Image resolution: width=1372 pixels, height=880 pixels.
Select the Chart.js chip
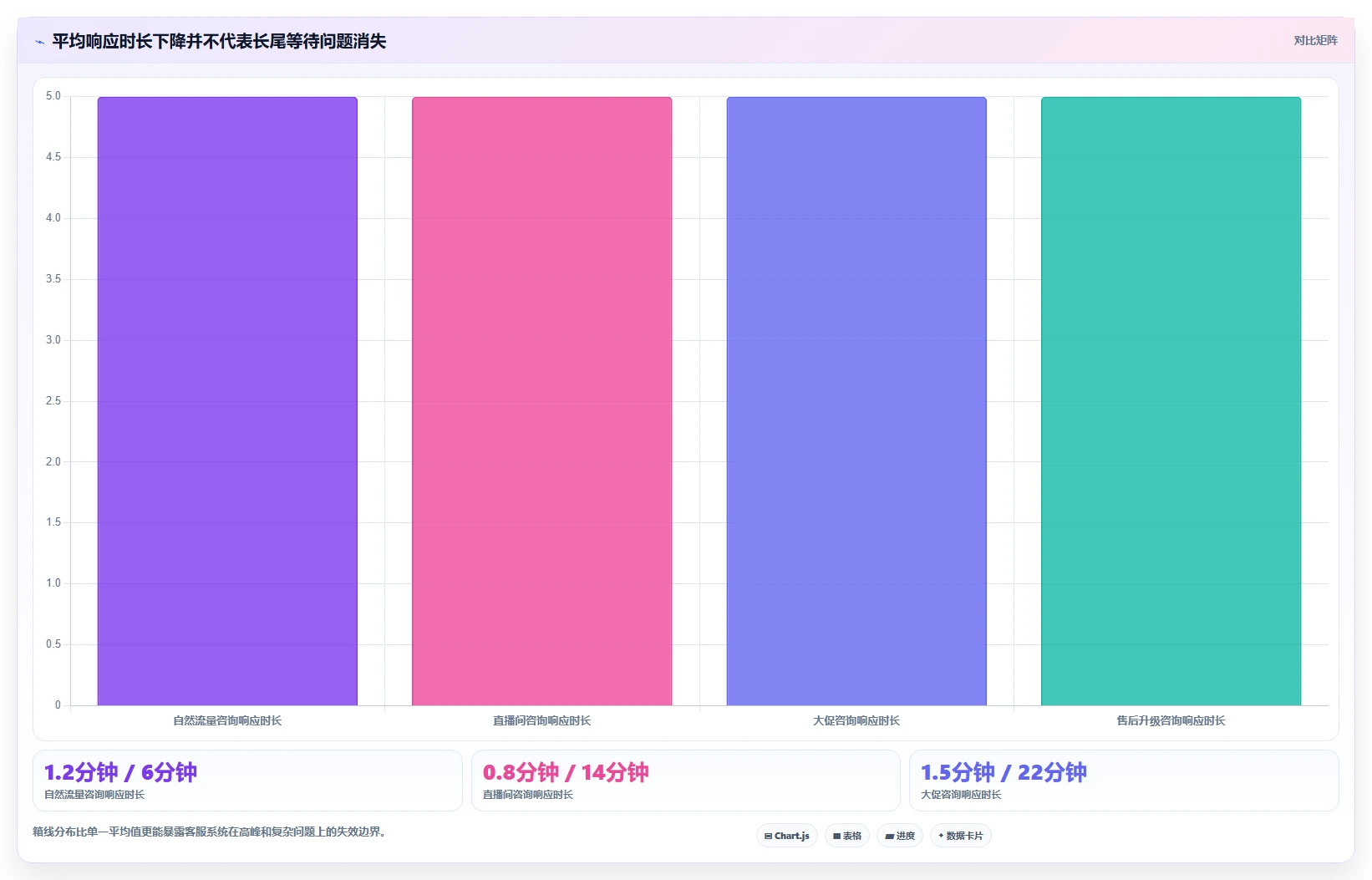tap(786, 836)
